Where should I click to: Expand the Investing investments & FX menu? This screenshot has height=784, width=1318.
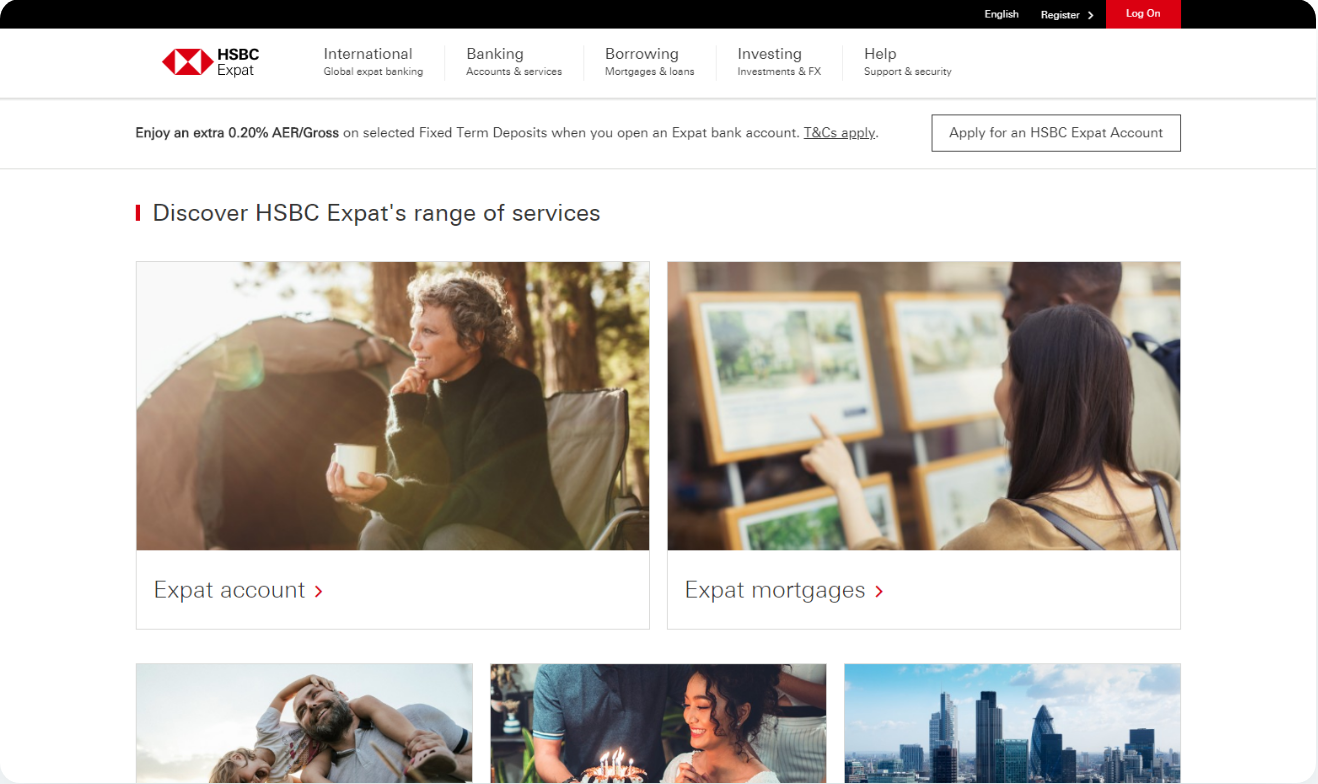(779, 62)
